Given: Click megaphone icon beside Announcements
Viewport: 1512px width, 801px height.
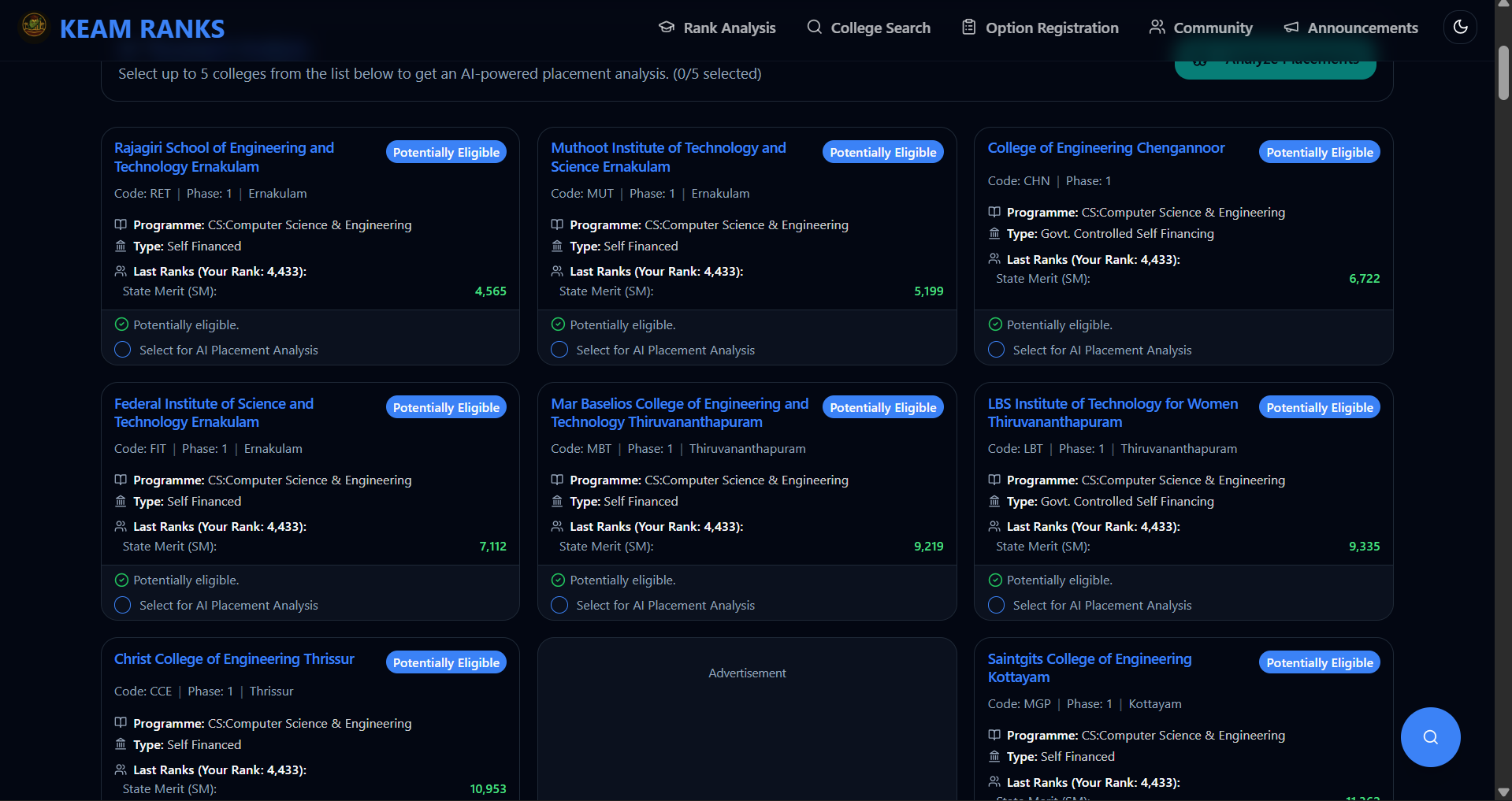Looking at the screenshot, I should [x=1291, y=28].
